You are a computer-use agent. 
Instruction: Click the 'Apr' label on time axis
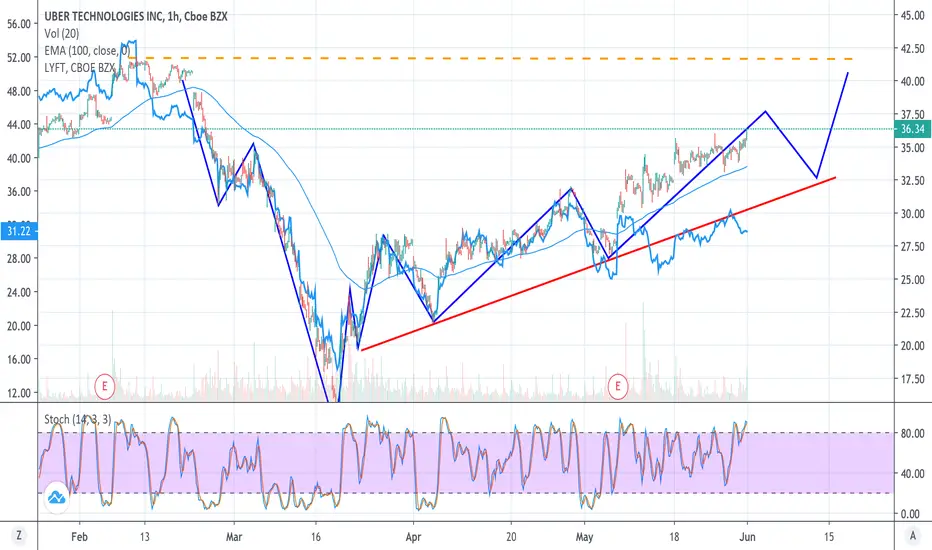coord(413,537)
